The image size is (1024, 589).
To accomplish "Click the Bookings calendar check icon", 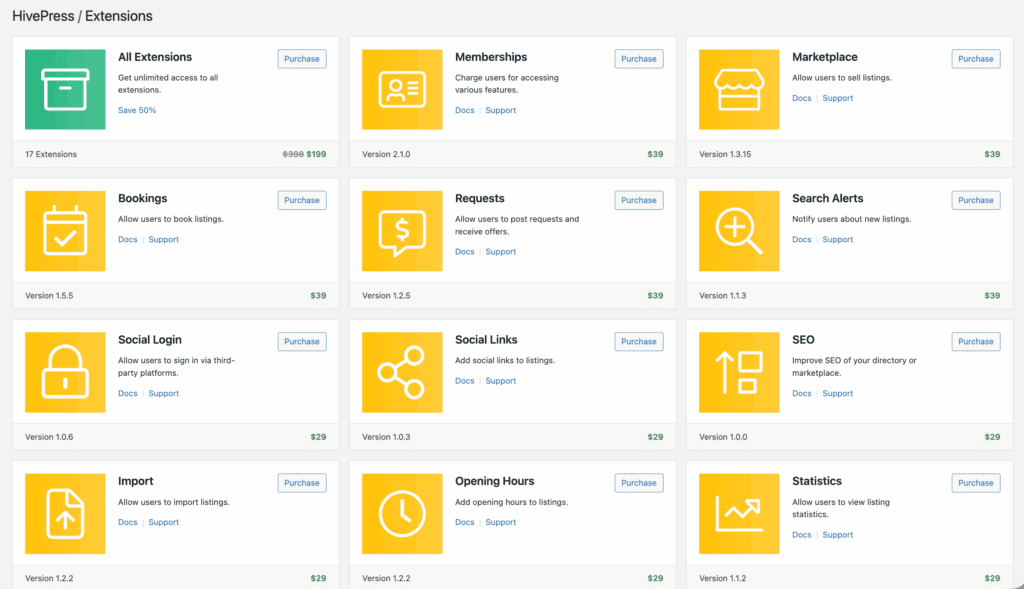I will tap(65, 231).
